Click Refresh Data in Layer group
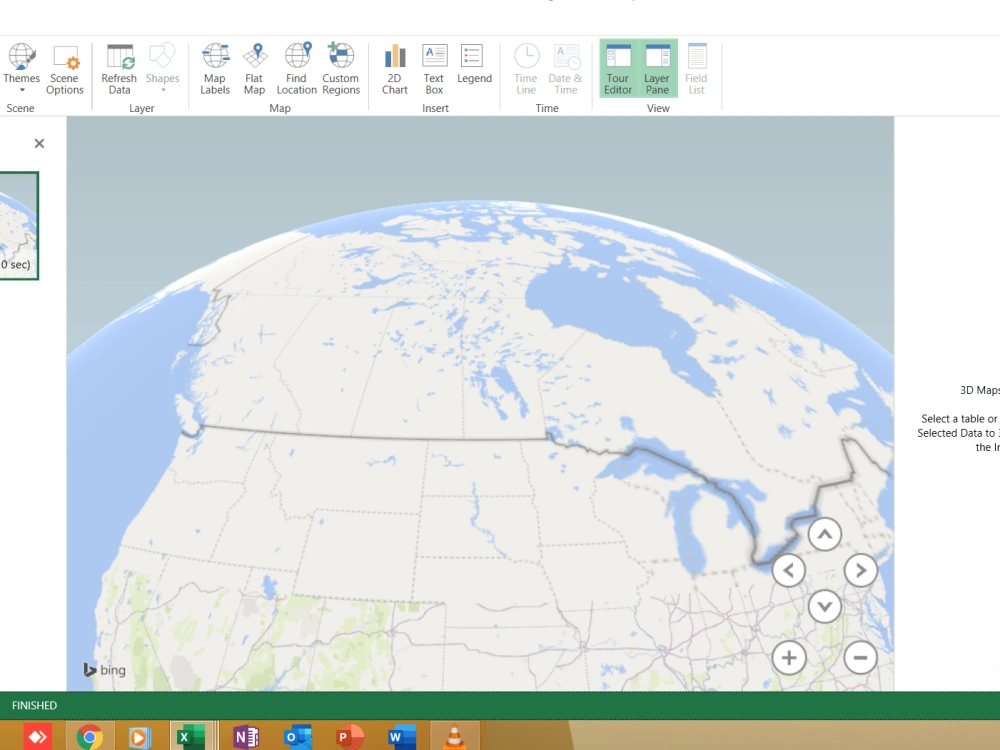 click(x=119, y=69)
